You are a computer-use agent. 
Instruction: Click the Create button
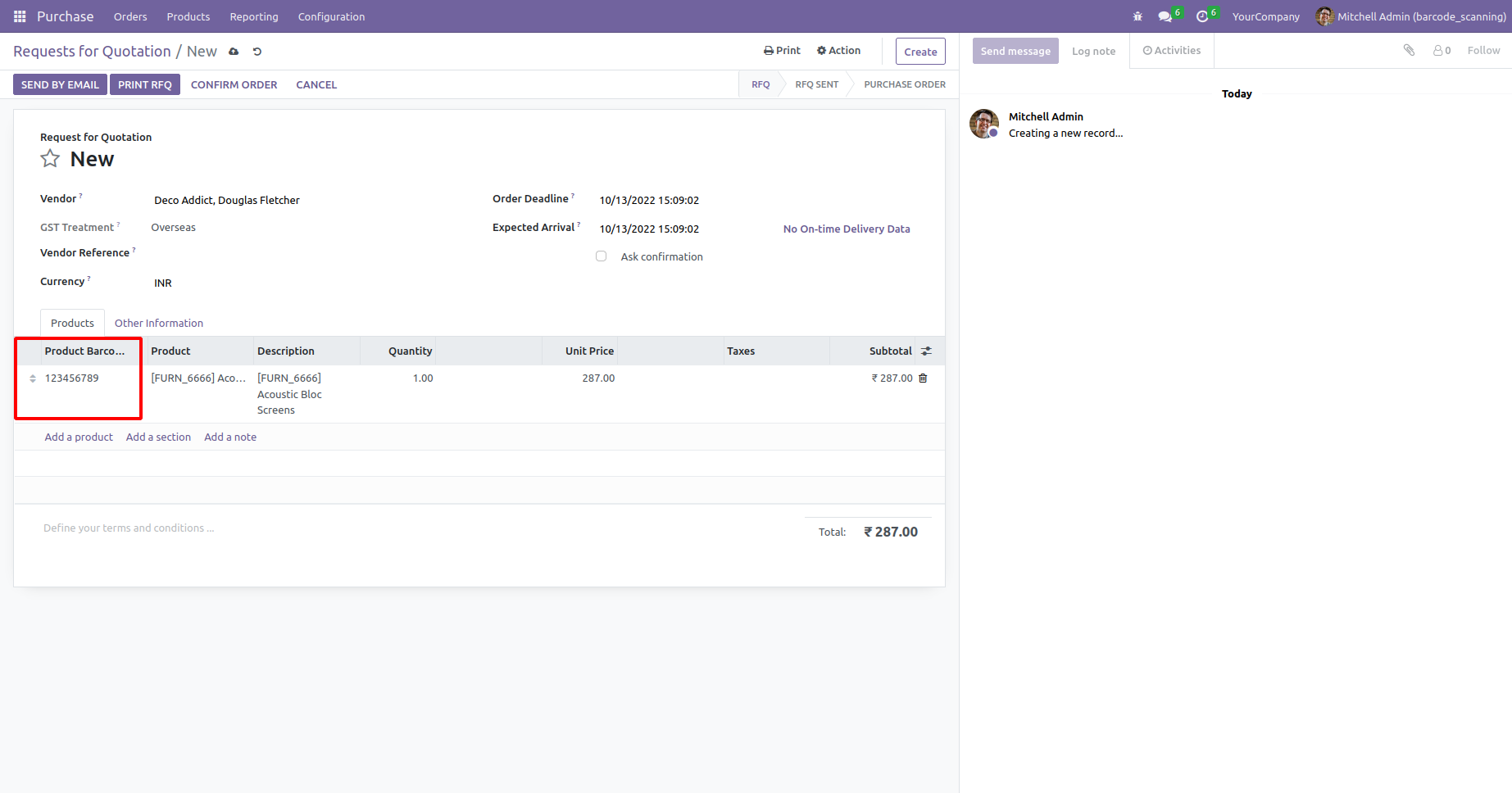[920, 52]
